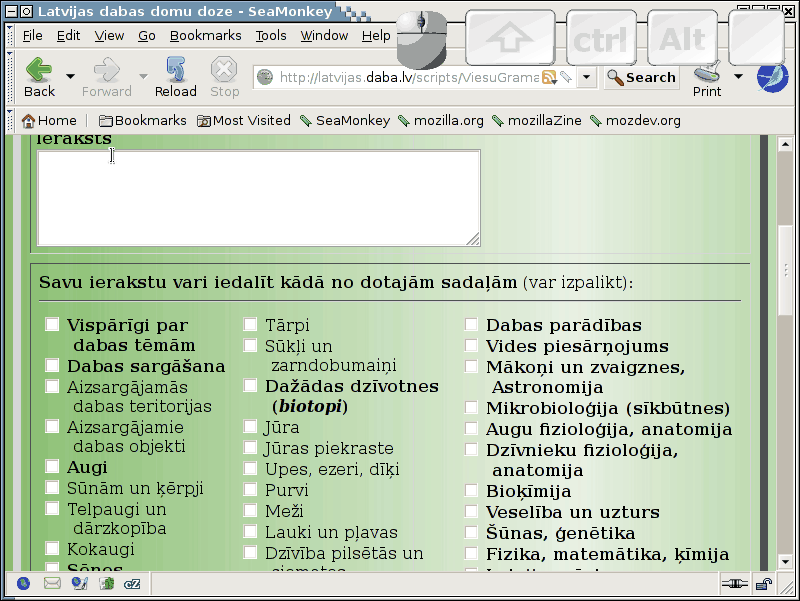Open the View menu
The width and height of the screenshot is (800, 601).
pyautogui.click(x=109, y=36)
